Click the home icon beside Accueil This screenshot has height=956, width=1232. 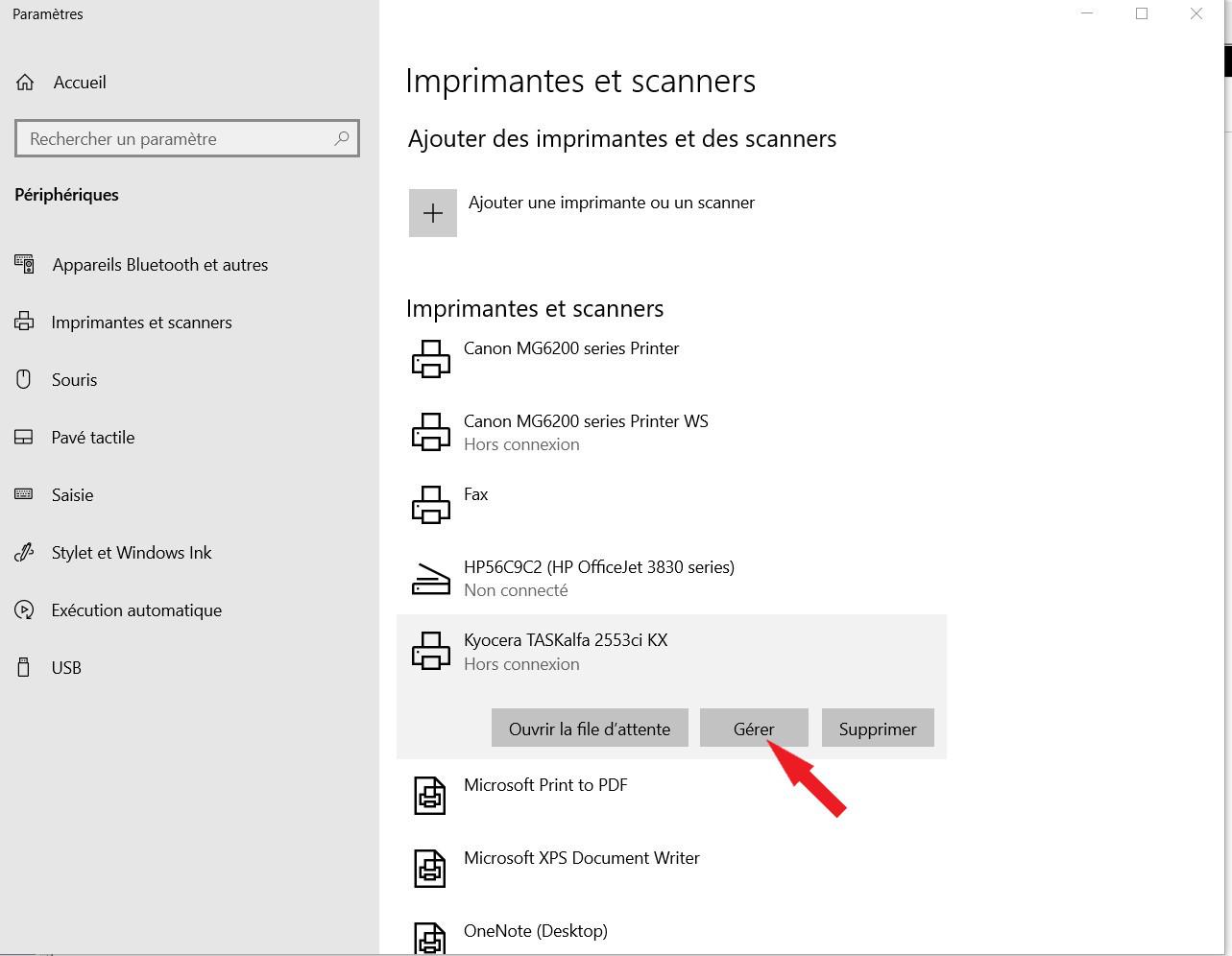click(x=25, y=83)
